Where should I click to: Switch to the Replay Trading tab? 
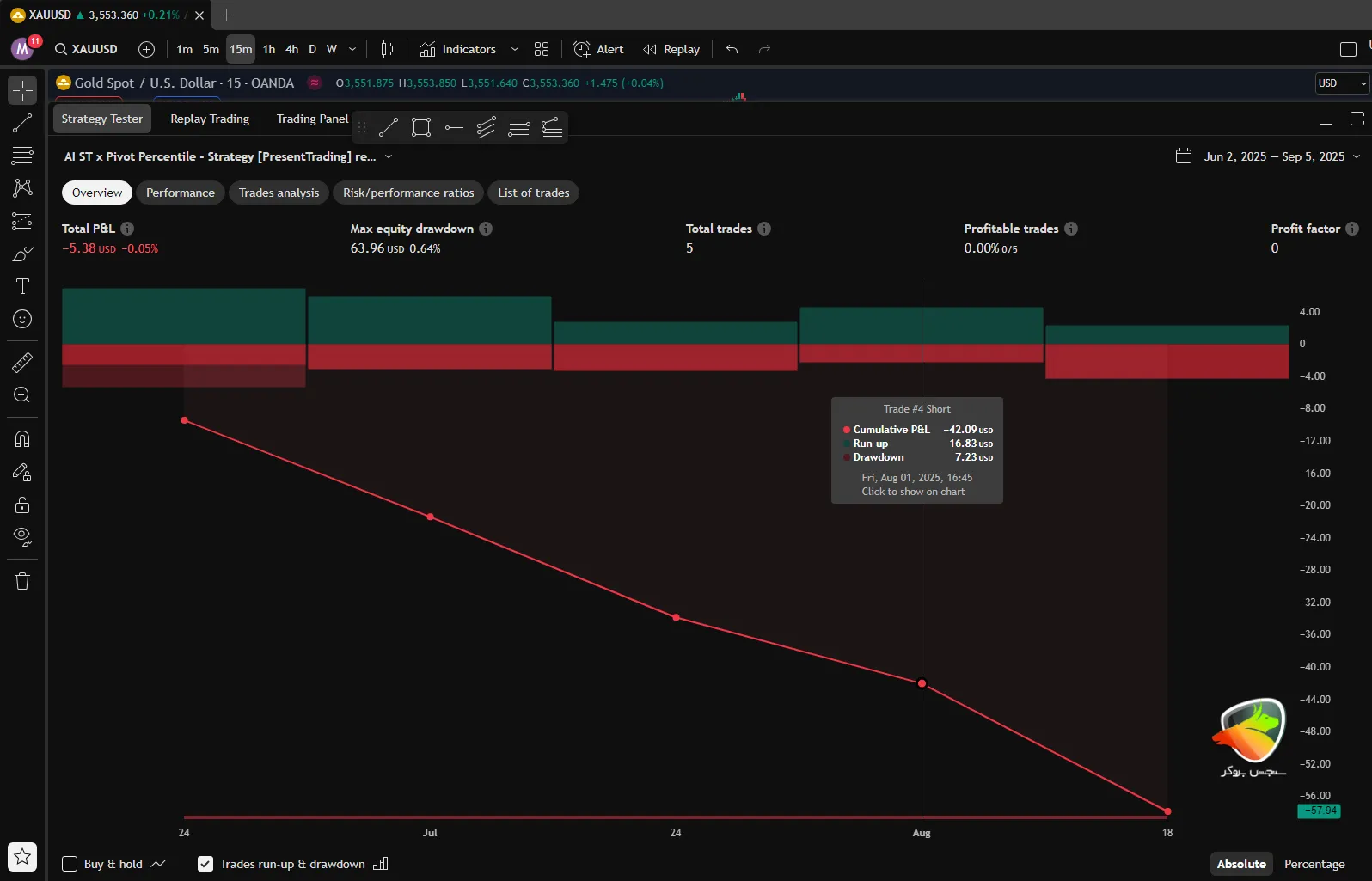[210, 119]
